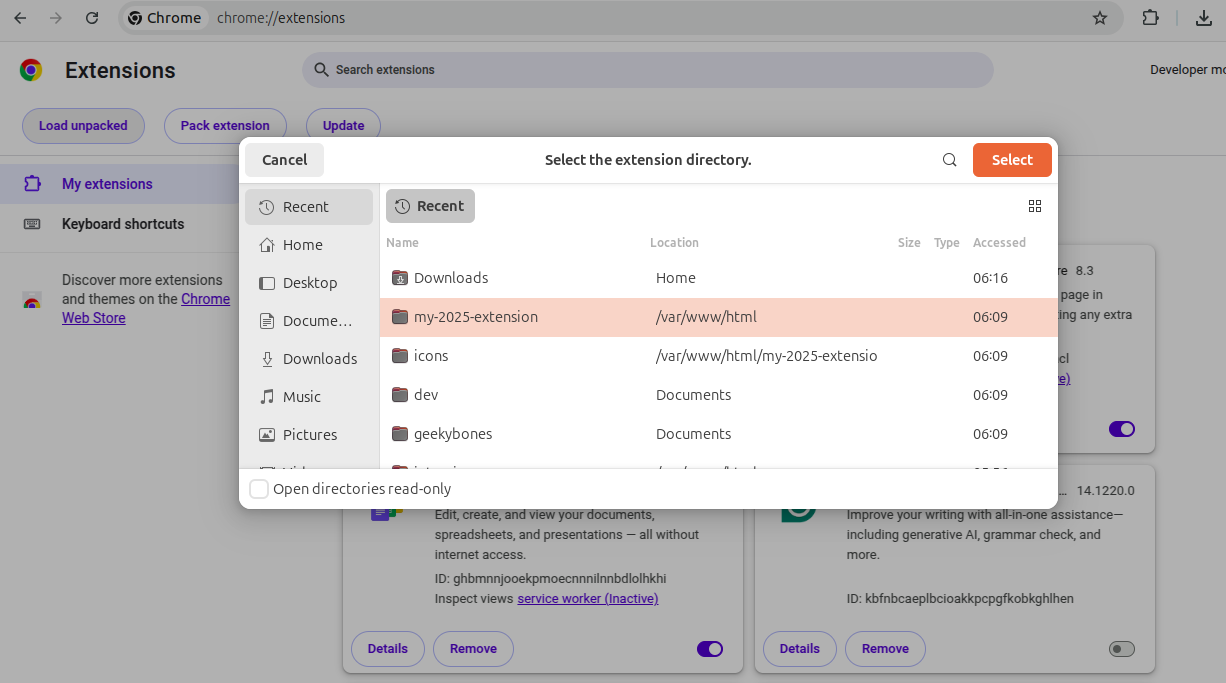Click the search icon in file dialog header

950,160
